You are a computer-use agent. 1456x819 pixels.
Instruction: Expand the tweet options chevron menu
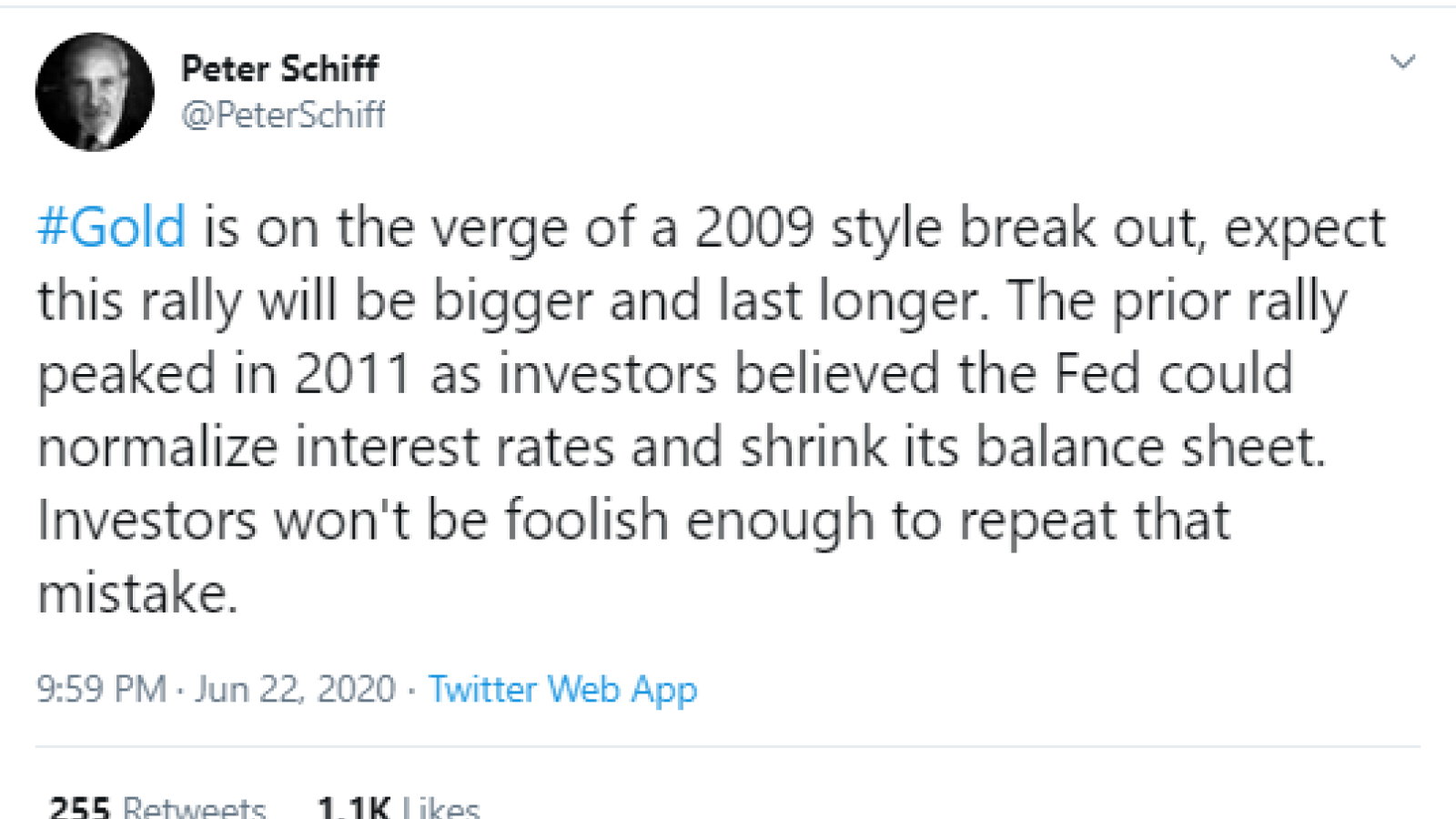(x=1402, y=62)
